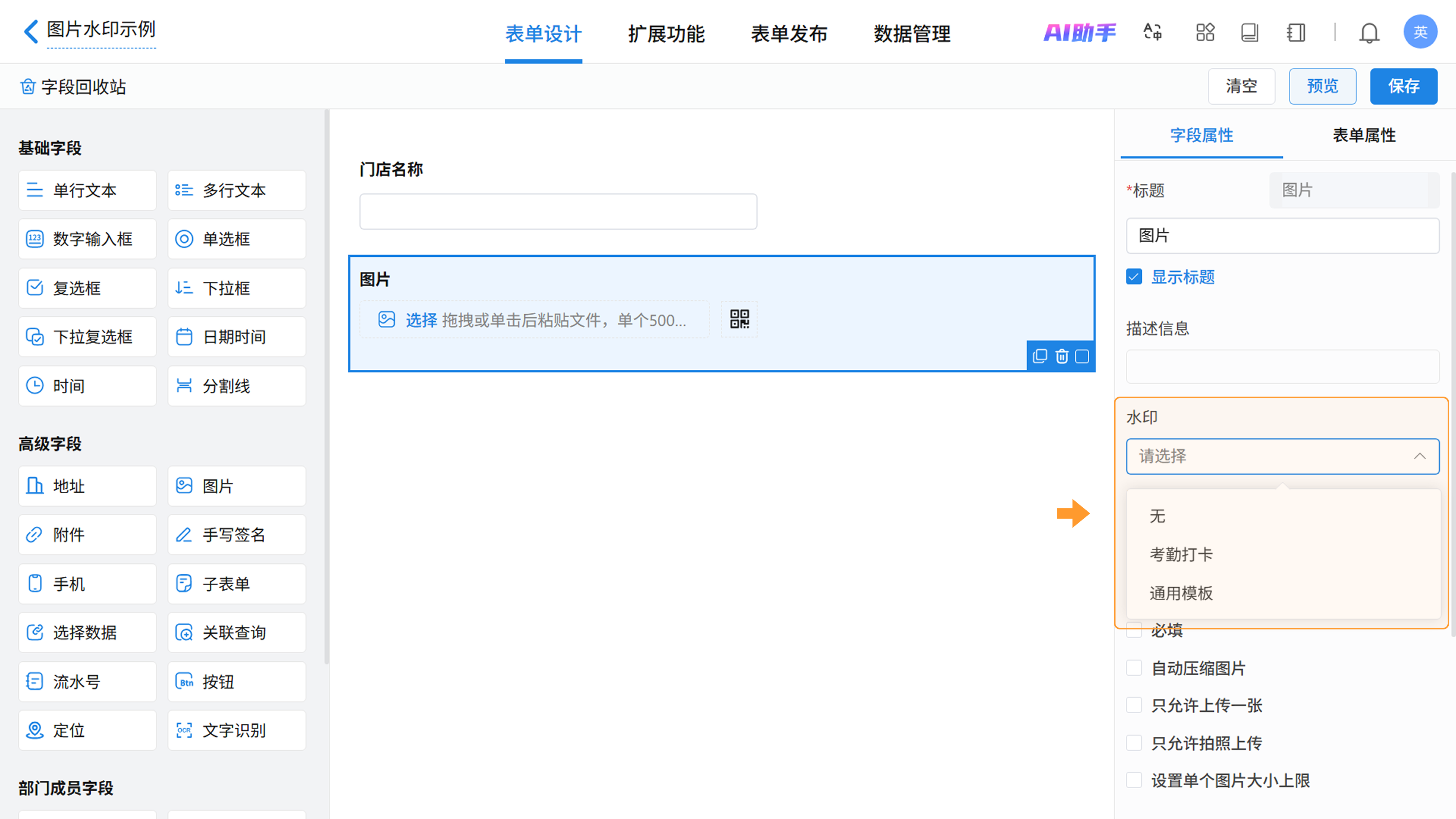1456x819 pixels.
Task: Open 字段回收站 recycle bin
Action: pos(74,86)
